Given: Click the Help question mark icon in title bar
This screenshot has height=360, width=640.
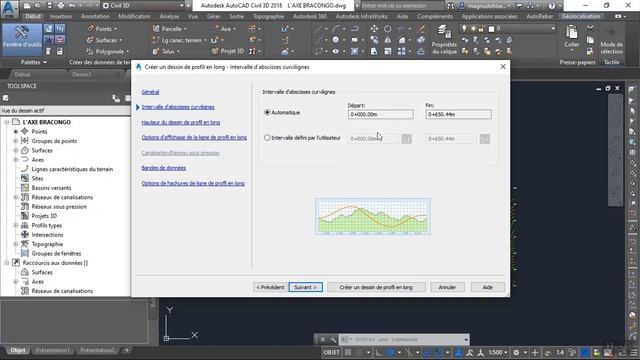Looking at the screenshot, I should 552,6.
